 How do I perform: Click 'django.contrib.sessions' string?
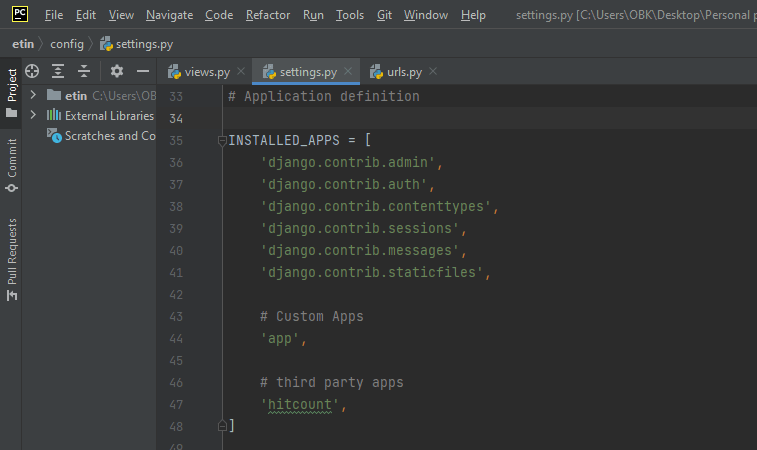[x=360, y=228]
